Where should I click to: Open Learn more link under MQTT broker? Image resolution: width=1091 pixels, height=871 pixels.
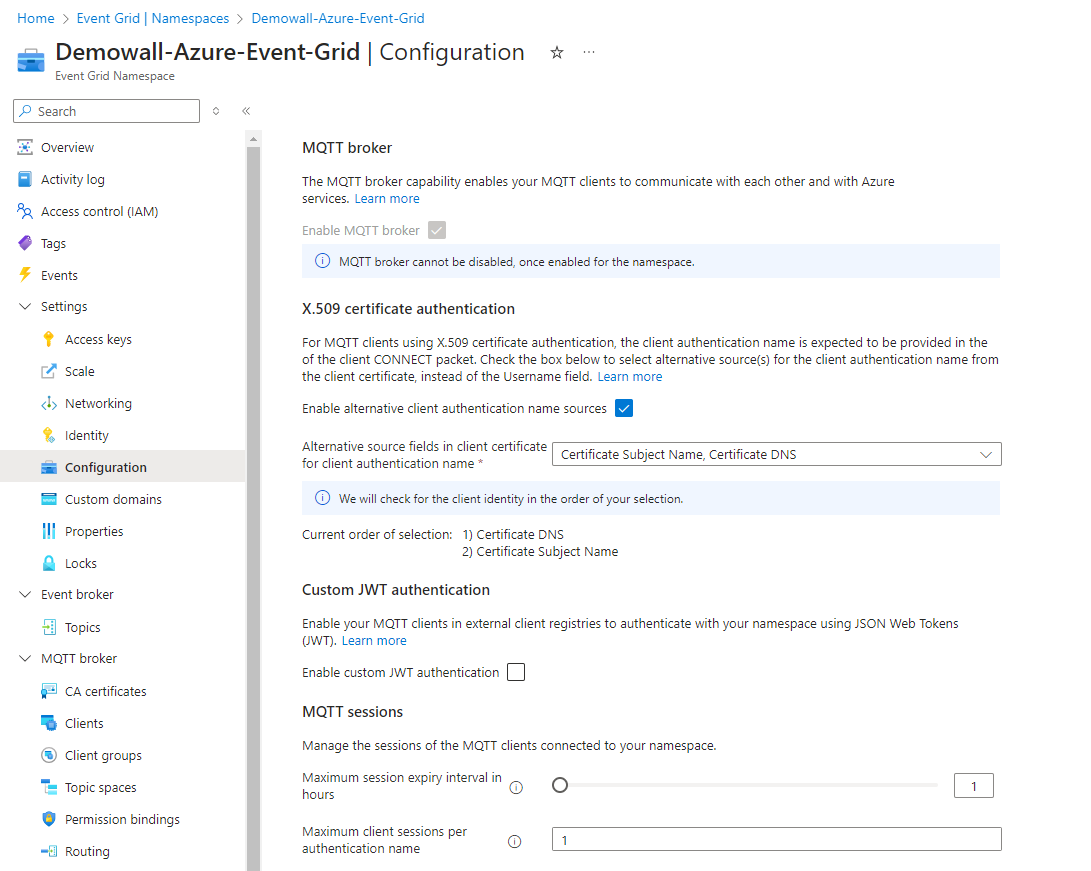[x=387, y=199]
